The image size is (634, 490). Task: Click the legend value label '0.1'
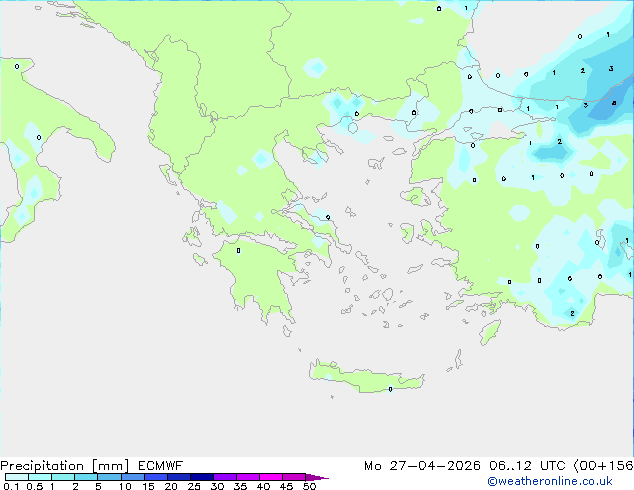tap(11, 486)
